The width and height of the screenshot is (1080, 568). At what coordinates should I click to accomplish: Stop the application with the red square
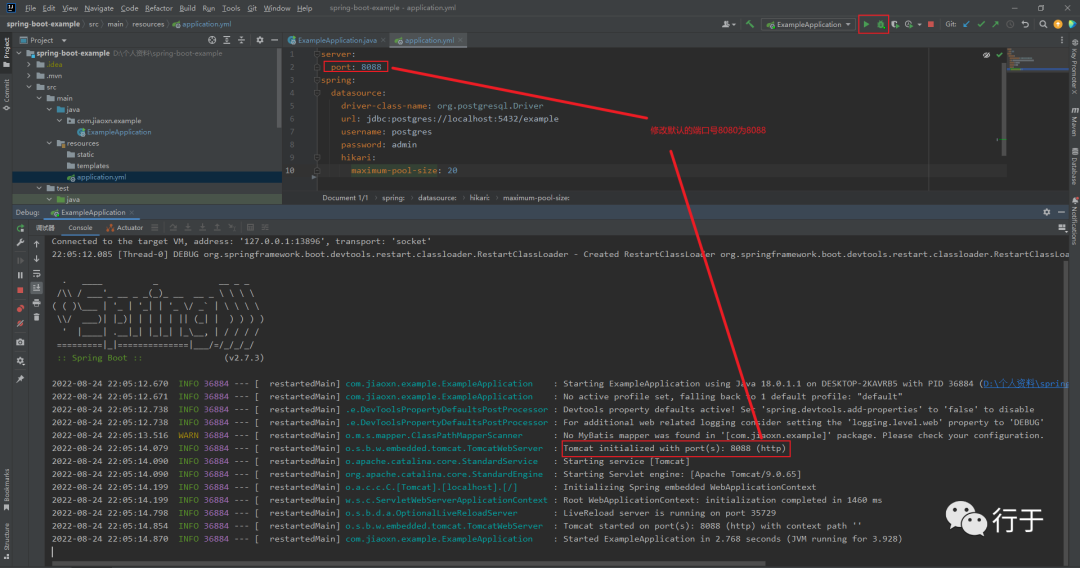pos(931,24)
